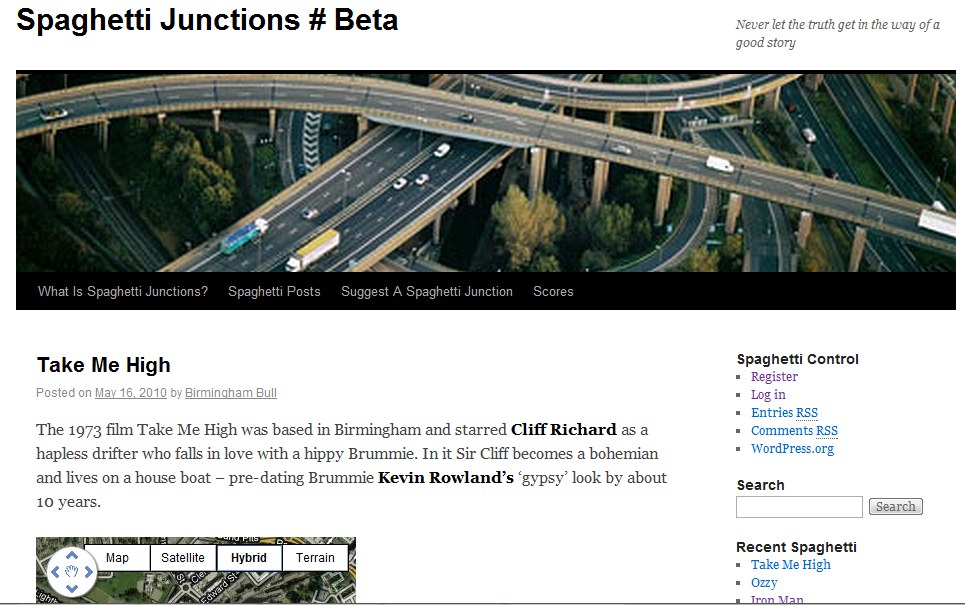Image resolution: width=965 pixels, height=605 pixels.
Task: Switch the map to Map view
Action: pos(117,558)
